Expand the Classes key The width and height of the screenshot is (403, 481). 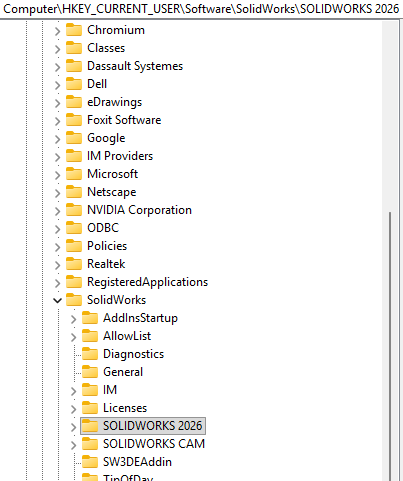pyautogui.click(x=58, y=49)
